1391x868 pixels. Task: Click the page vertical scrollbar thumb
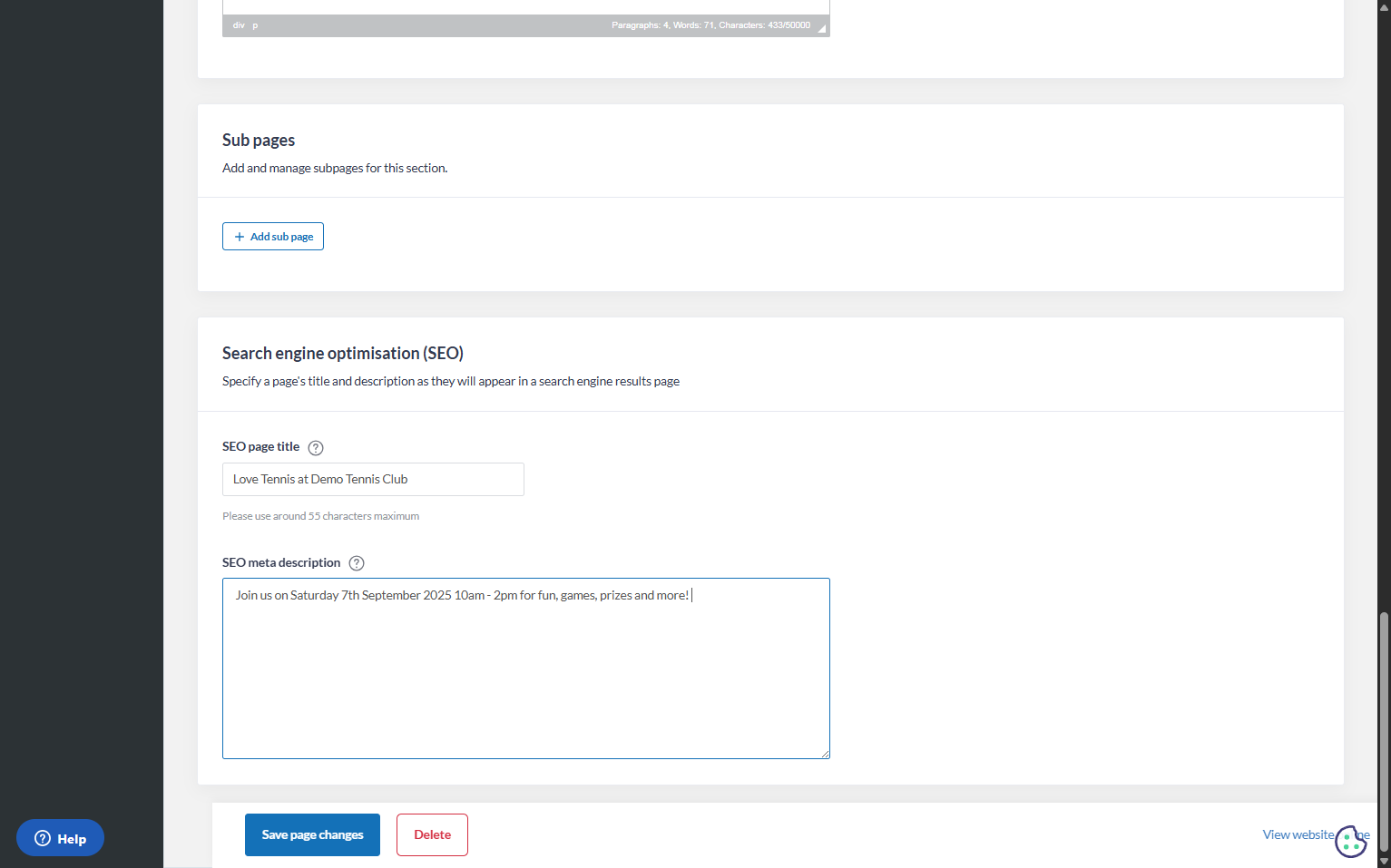pyautogui.click(x=1384, y=731)
